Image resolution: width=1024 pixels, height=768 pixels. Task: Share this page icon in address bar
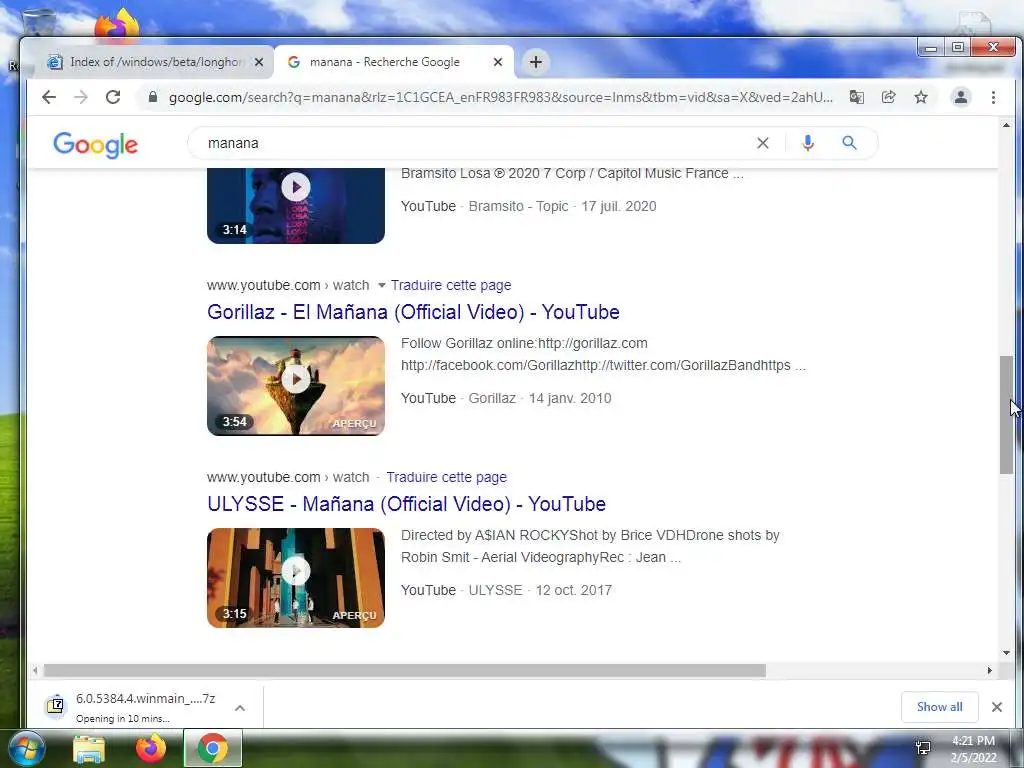pos(888,97)
